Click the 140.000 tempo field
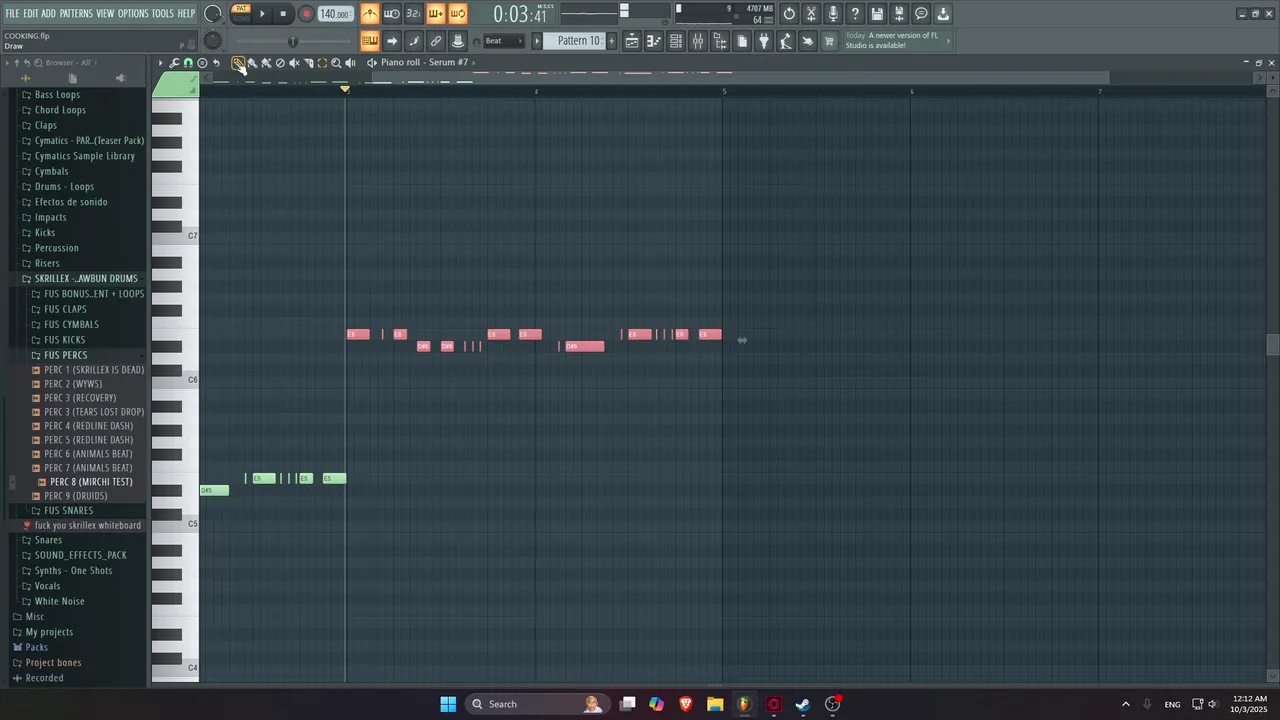The height and width of the screenshot is (720, 1280). [x=335, y=14]
